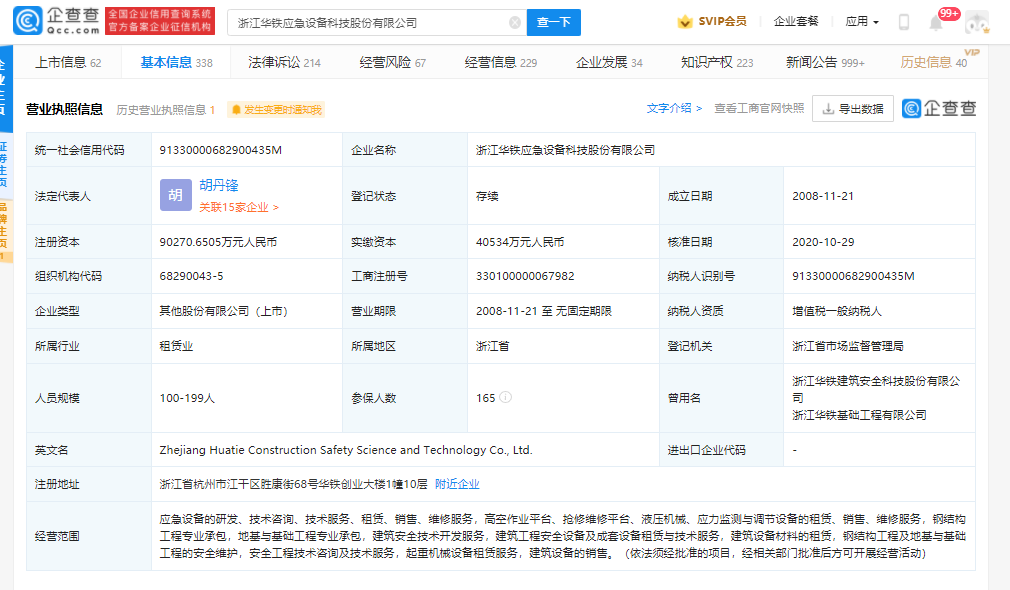1010x590 pixels.
Task: Click the 胡 avatar tile
Action: 176,195
